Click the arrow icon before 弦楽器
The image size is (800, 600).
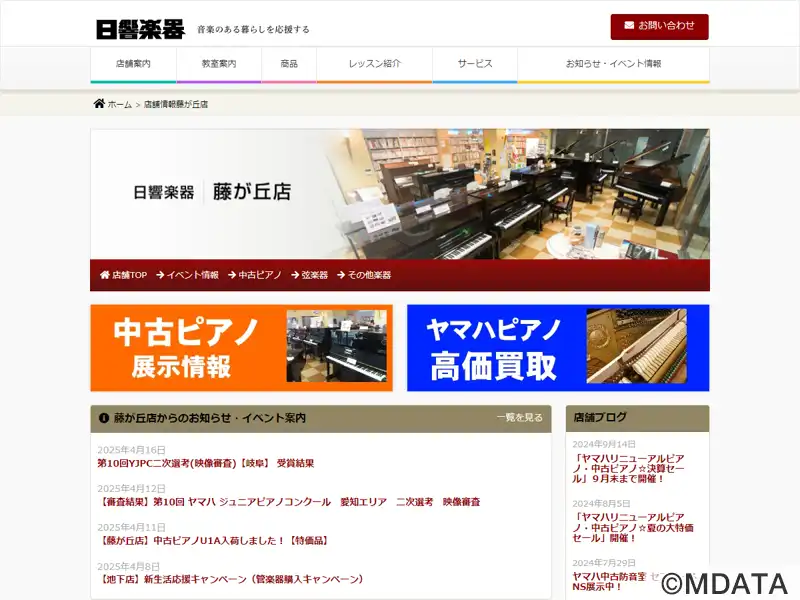[x=295, y=275]
